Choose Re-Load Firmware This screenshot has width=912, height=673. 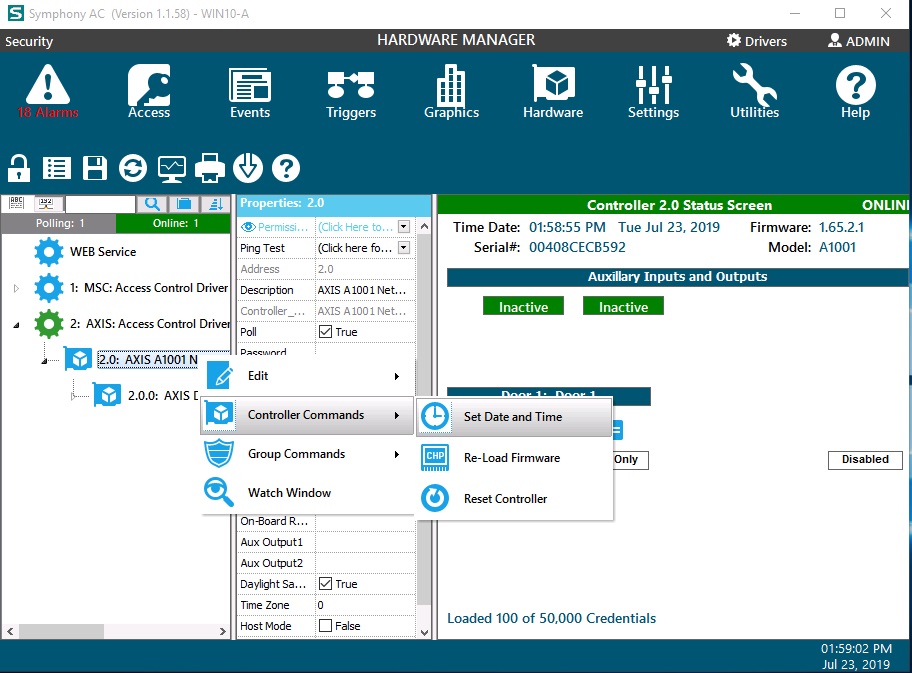[514, 458]
